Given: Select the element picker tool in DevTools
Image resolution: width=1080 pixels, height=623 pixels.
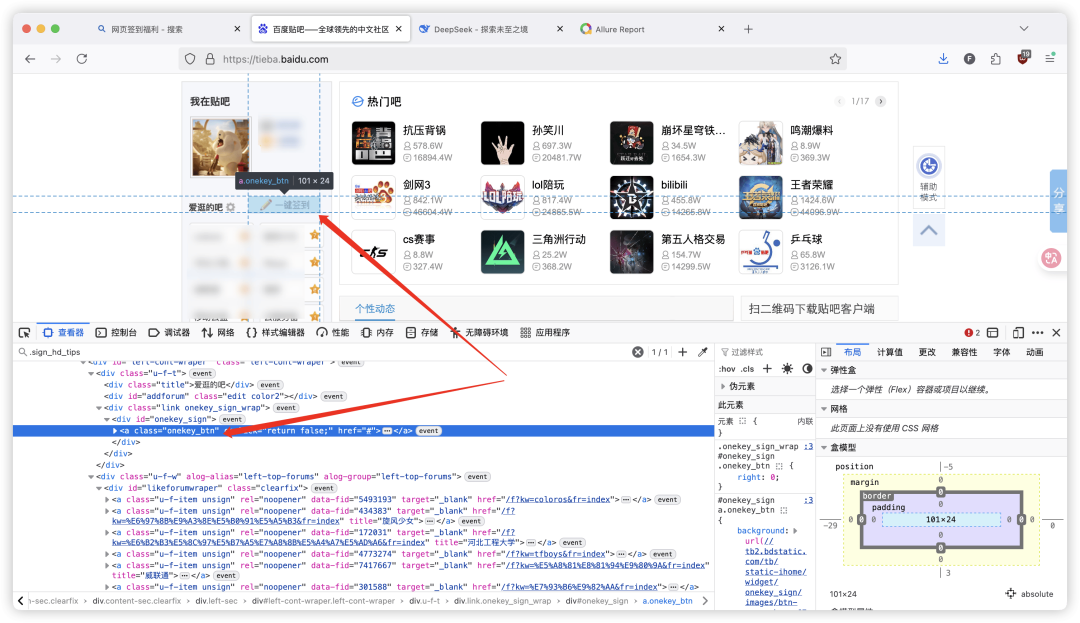Looking at the screenshot, I should pos(24,332).
